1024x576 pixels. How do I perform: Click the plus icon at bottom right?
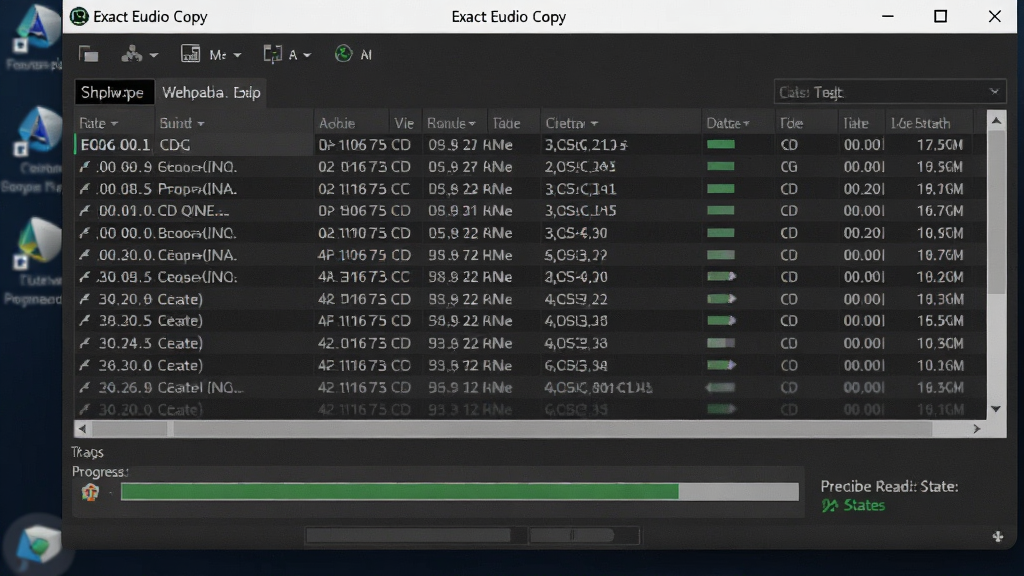tap(997, 537)
